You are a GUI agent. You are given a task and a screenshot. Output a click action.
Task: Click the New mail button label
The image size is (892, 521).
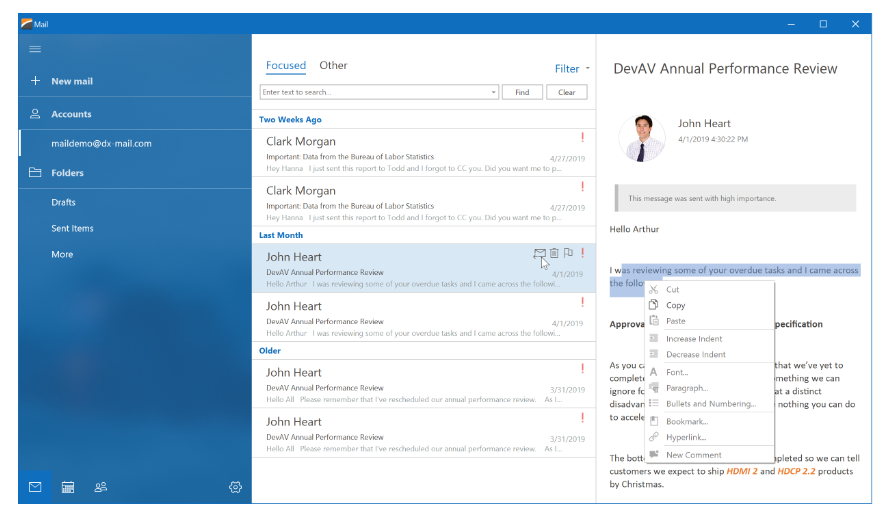pos(72,81)
